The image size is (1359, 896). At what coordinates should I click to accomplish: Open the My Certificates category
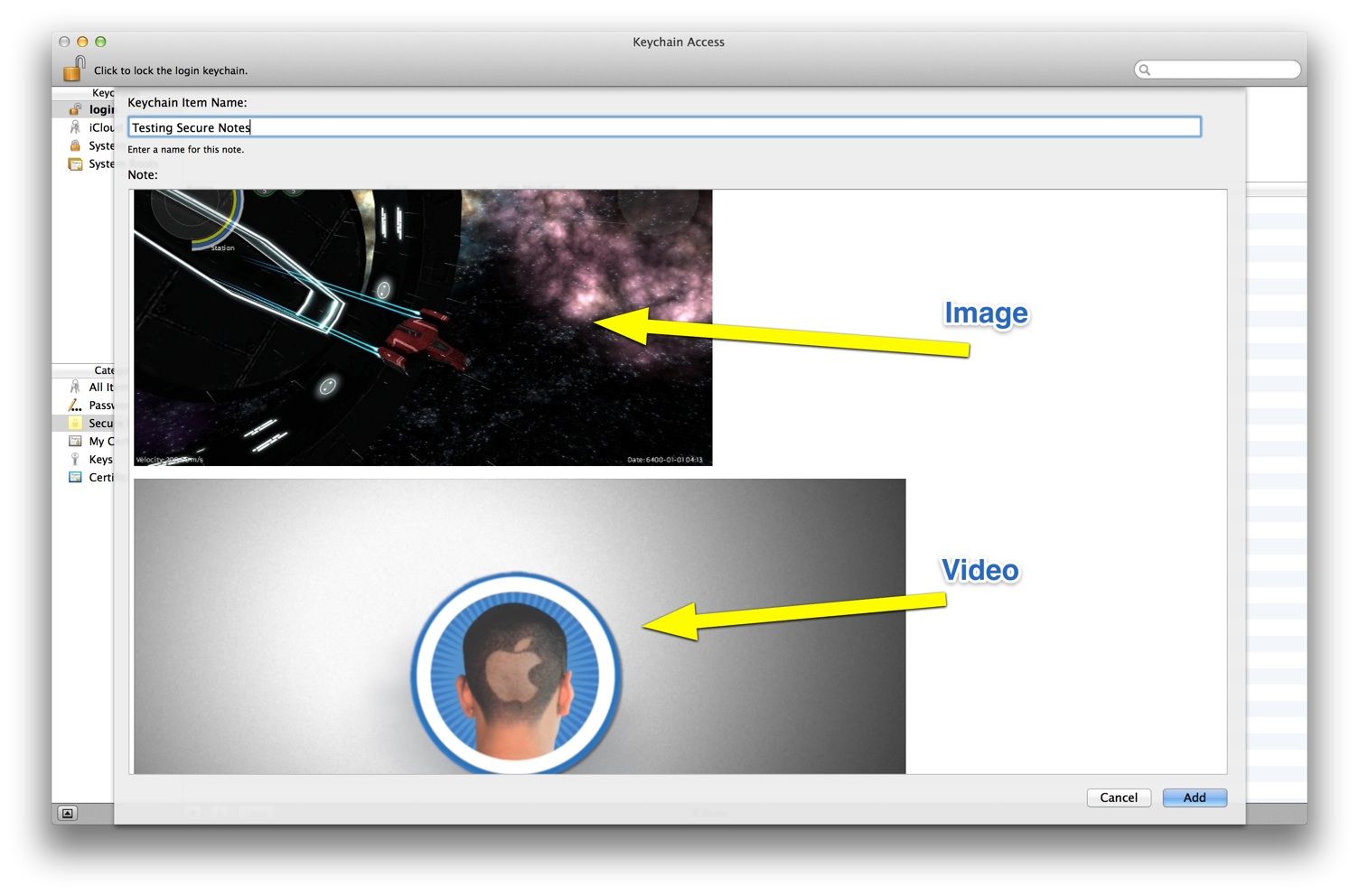tap(99, 441)
